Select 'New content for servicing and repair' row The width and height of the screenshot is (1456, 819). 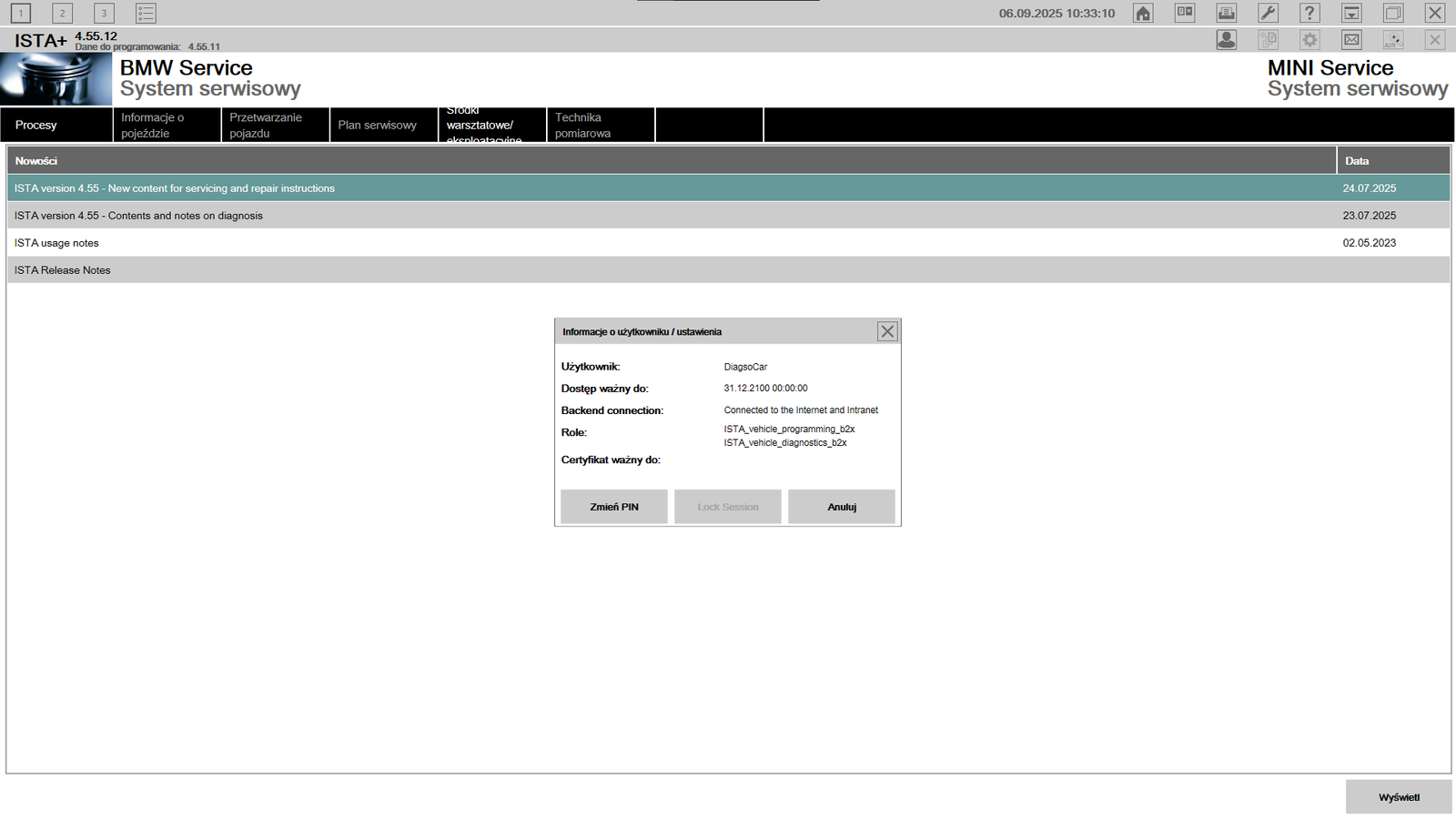(x=728, y=188)
